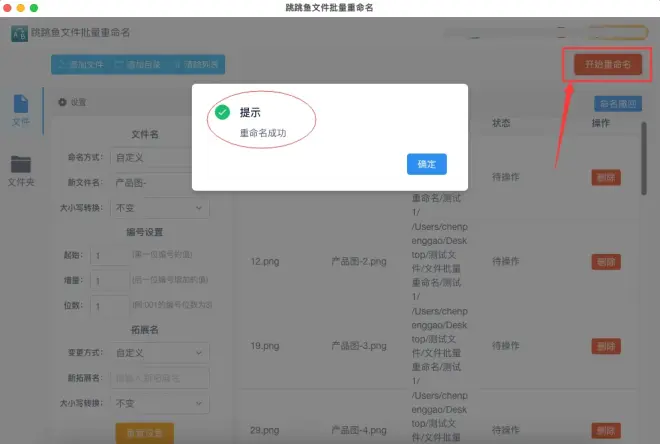Click the macOS green maximize button
The height and width of the screenshot is (444, 660).
34,8
